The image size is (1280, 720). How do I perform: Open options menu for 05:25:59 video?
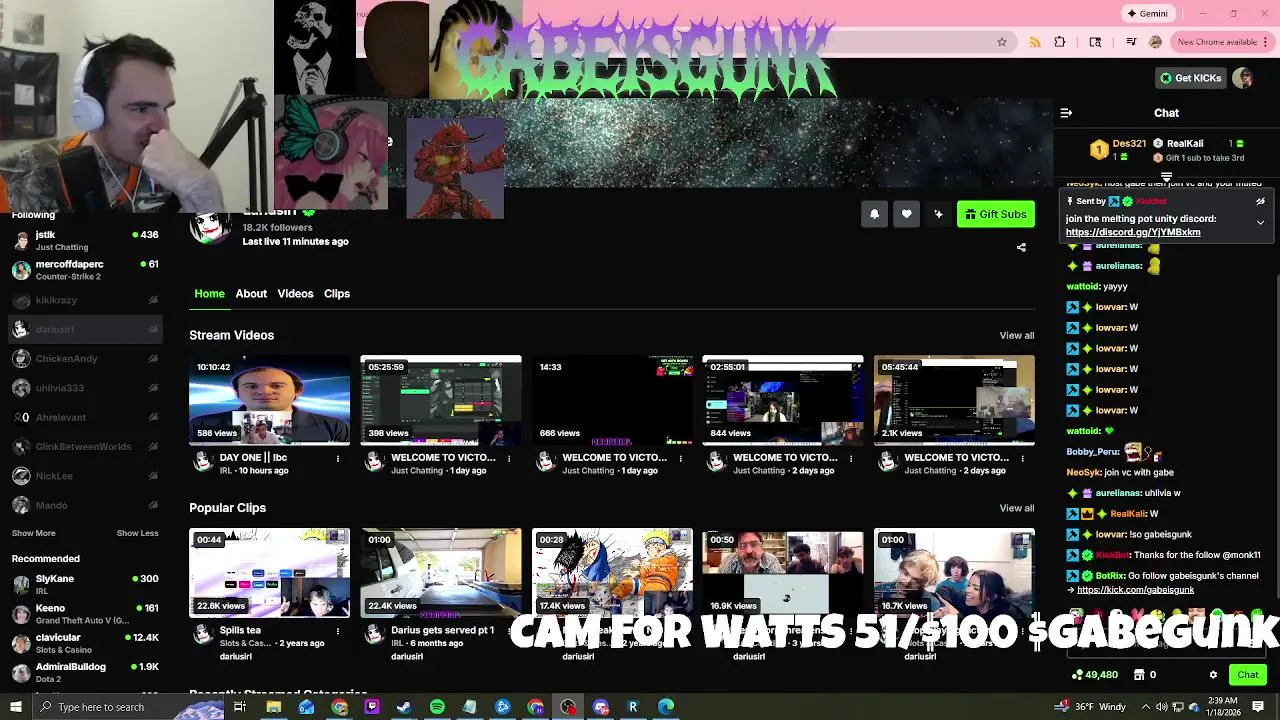click(x=509, y=458)
